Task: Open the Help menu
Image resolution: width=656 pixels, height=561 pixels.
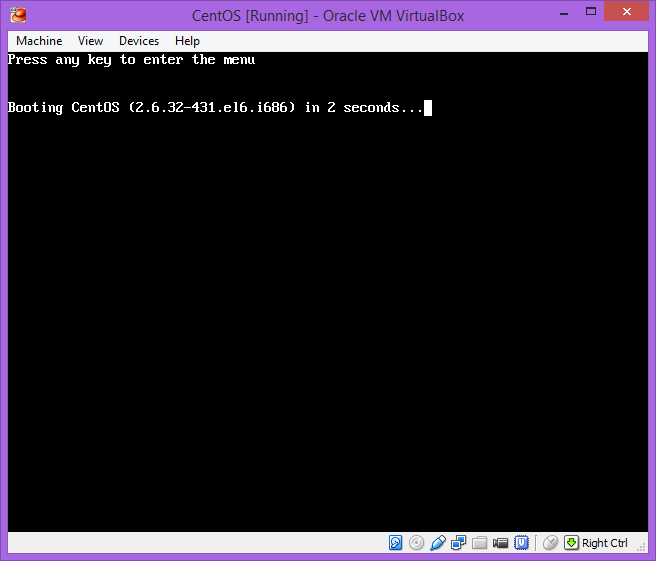Action: pos(187,41)
